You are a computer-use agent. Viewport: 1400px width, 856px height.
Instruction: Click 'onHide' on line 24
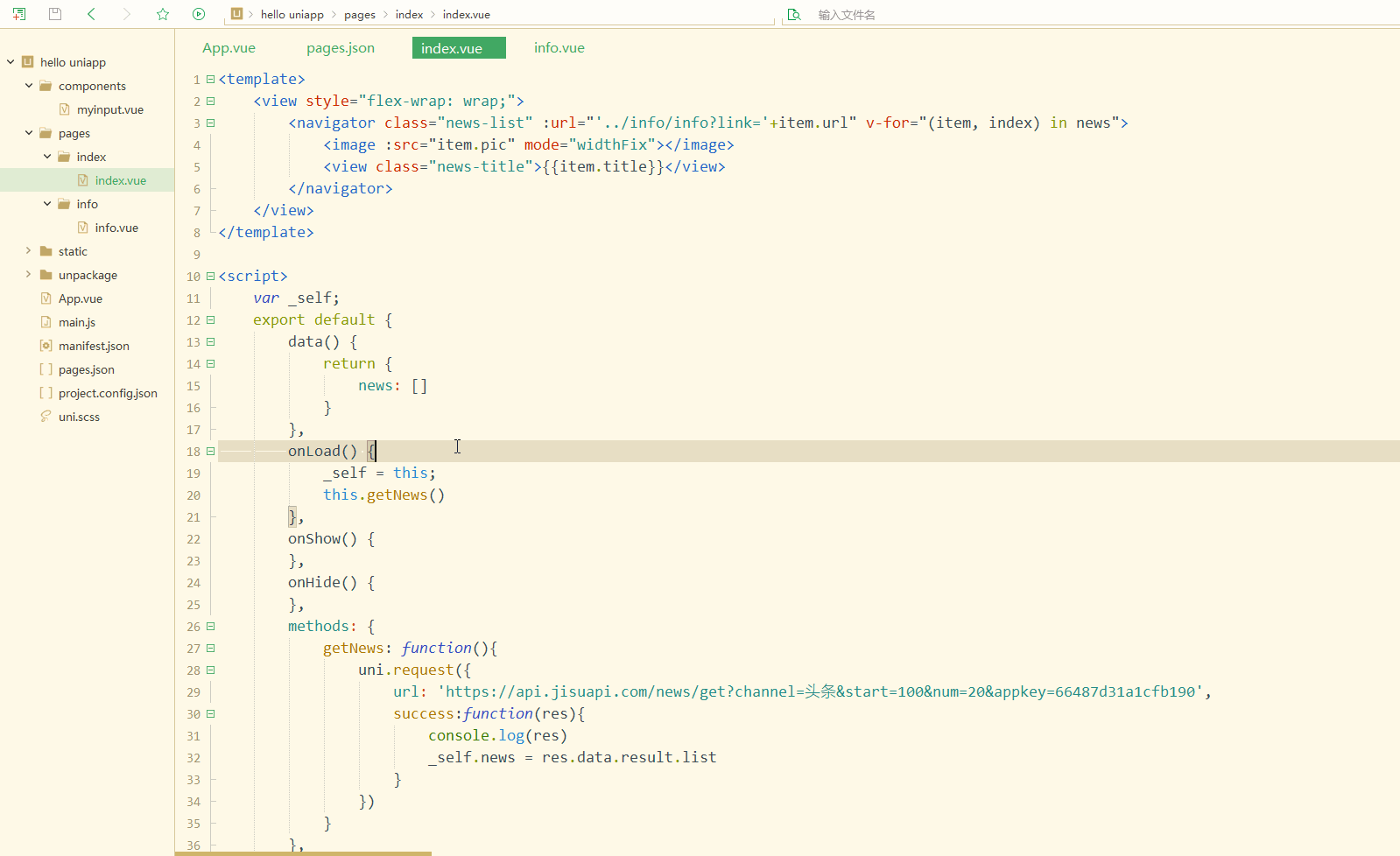point(314,583)
